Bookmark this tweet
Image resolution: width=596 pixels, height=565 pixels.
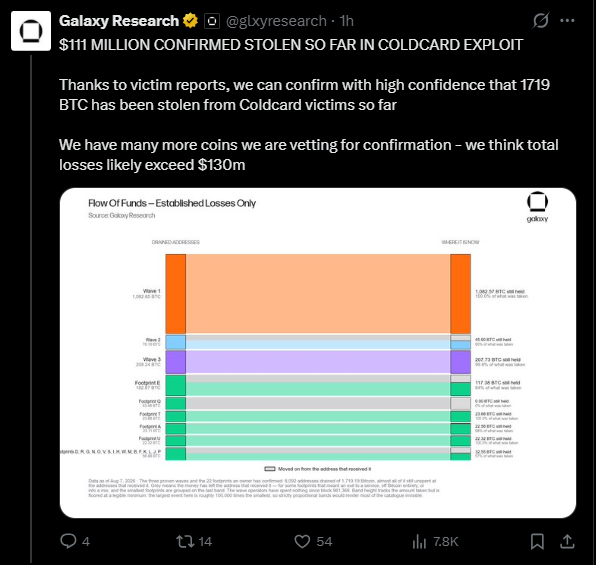pyautogui.click(x=537, y=541)
